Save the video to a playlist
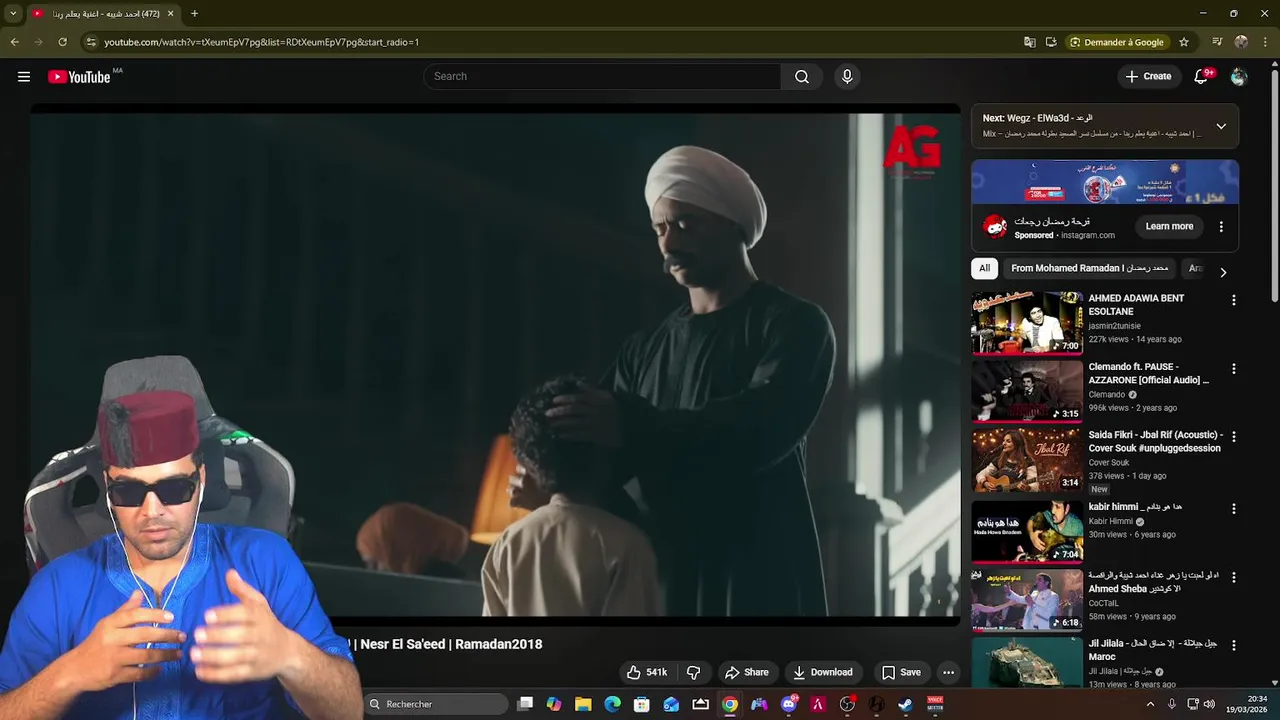Image resolution: width=1280 pixels, height=720 pixels. (x=900, y=672)
